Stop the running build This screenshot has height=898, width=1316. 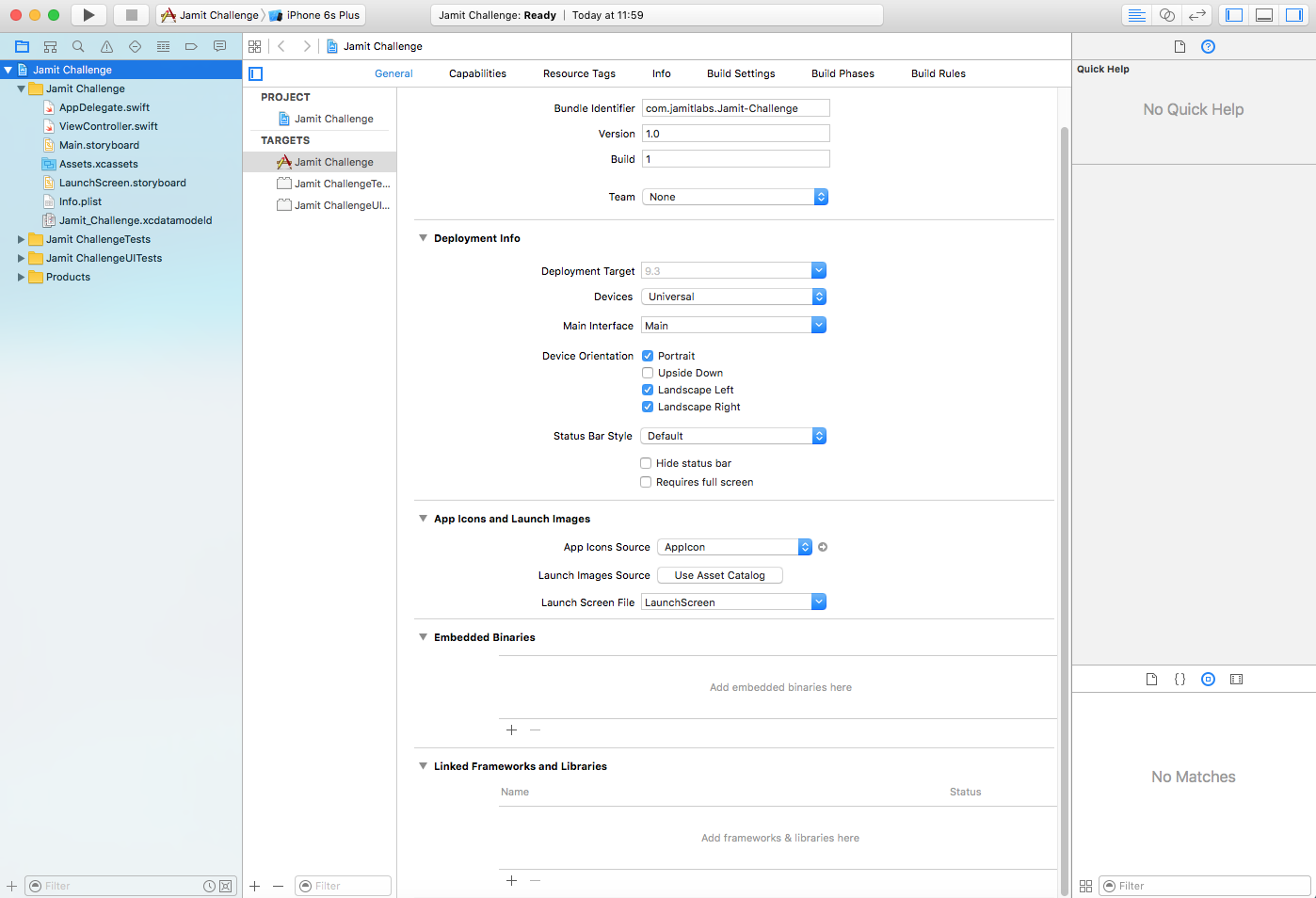point(132,15)
